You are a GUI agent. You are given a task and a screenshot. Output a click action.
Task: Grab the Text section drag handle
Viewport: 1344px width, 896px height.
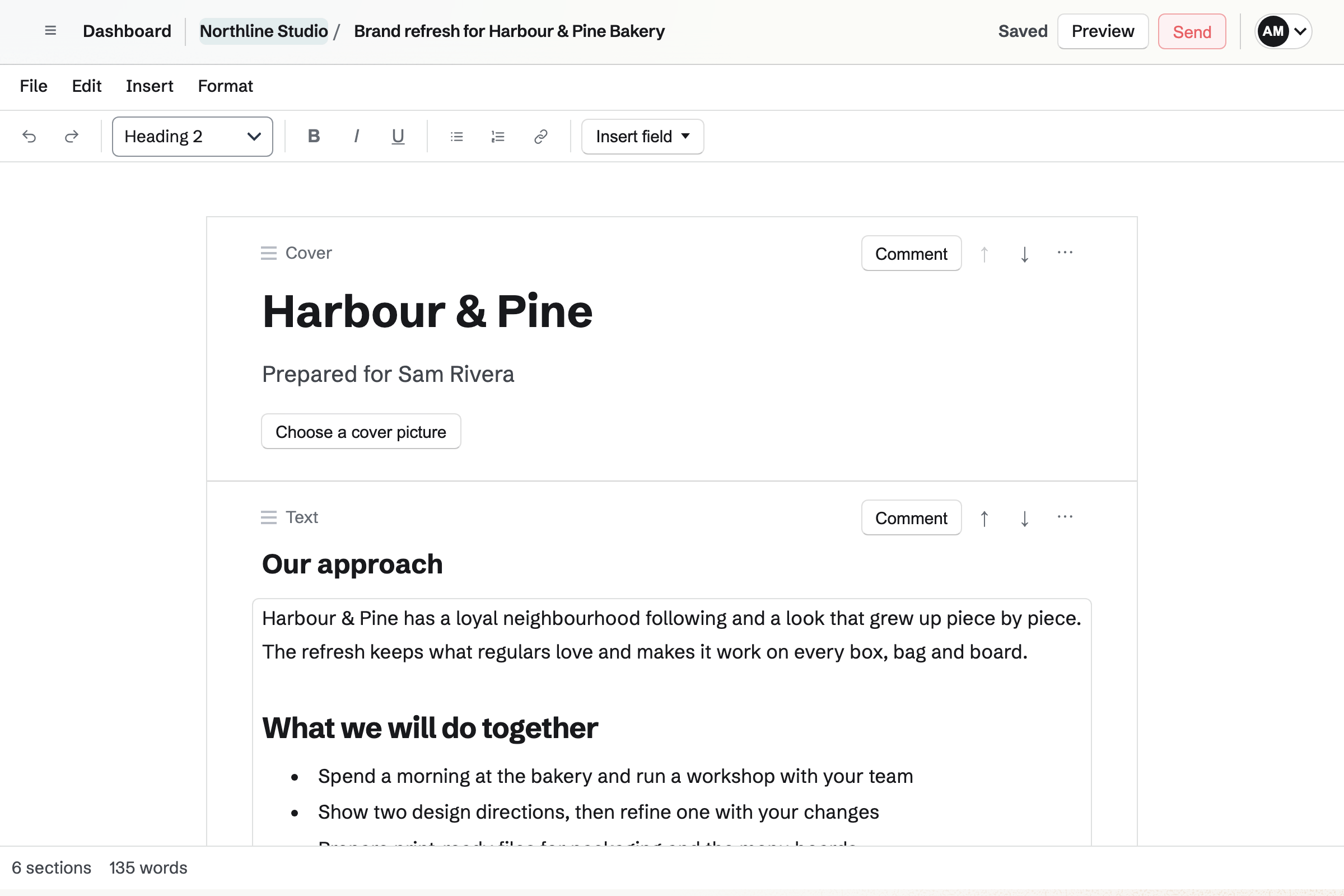point(269,517)
